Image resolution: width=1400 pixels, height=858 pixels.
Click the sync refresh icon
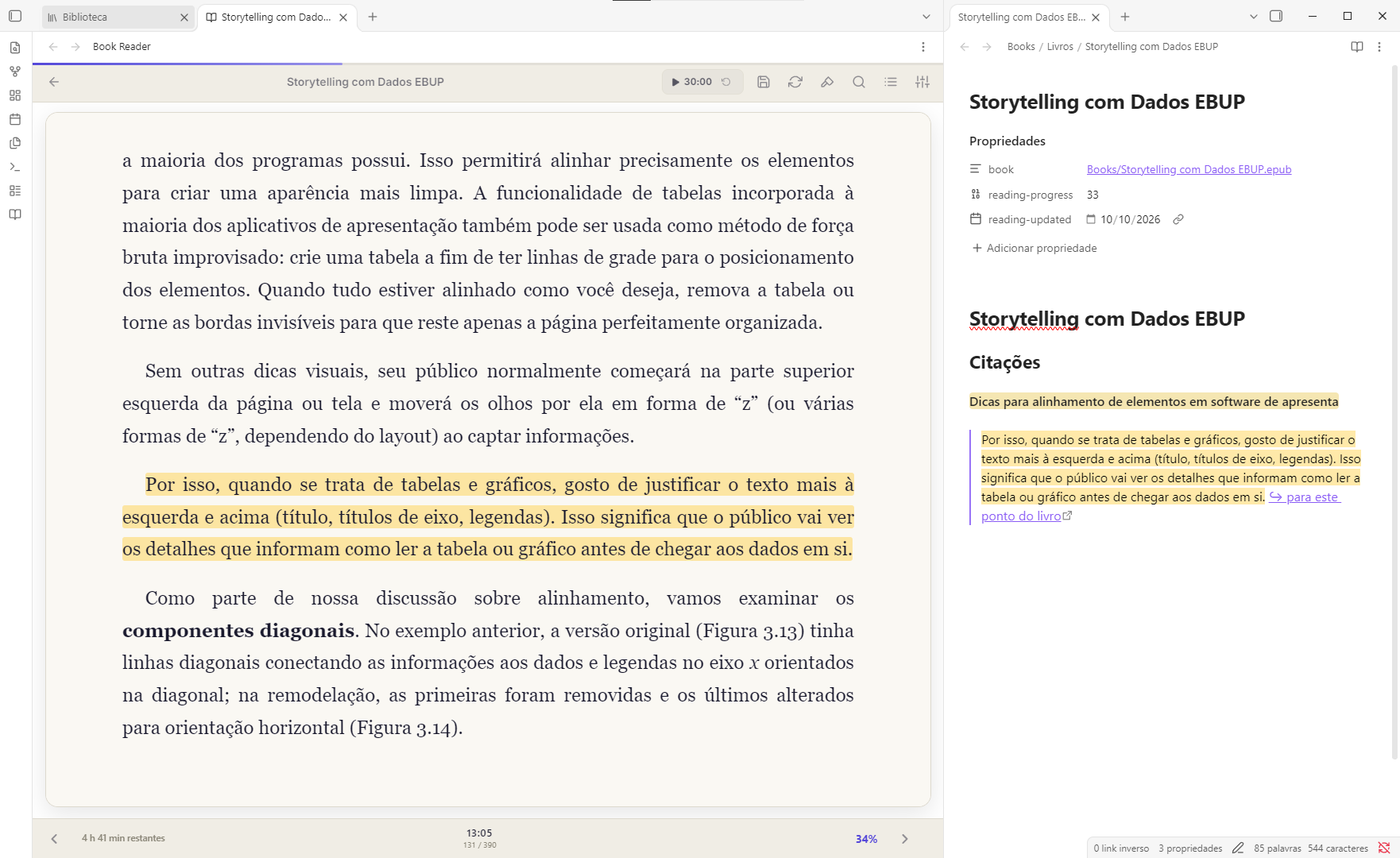click(795, 82)
